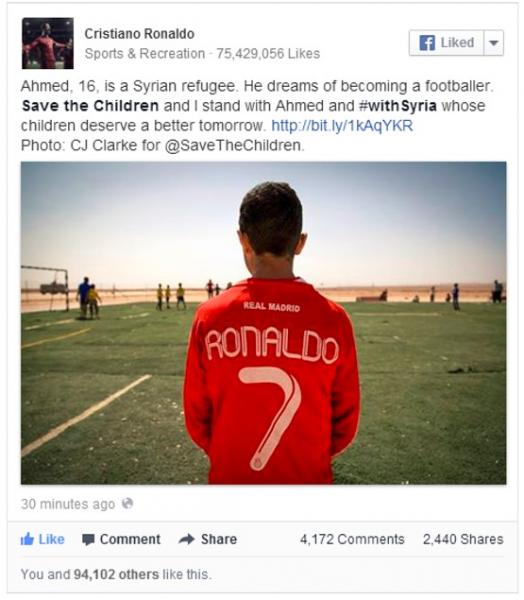Click the Share text button
Image resolution: width=524 pixels, height=600 pixels.
219,539
